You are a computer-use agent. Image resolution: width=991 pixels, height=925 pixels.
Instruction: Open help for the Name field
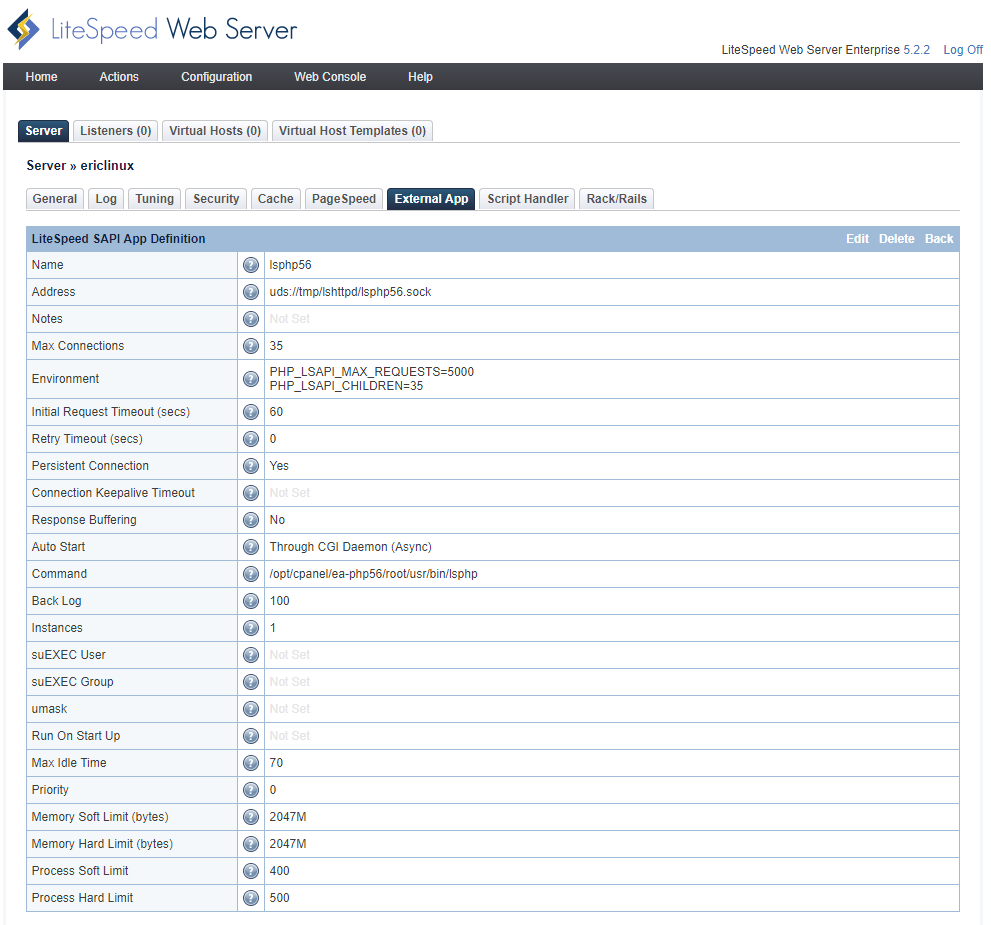click(x=250, y=265)
